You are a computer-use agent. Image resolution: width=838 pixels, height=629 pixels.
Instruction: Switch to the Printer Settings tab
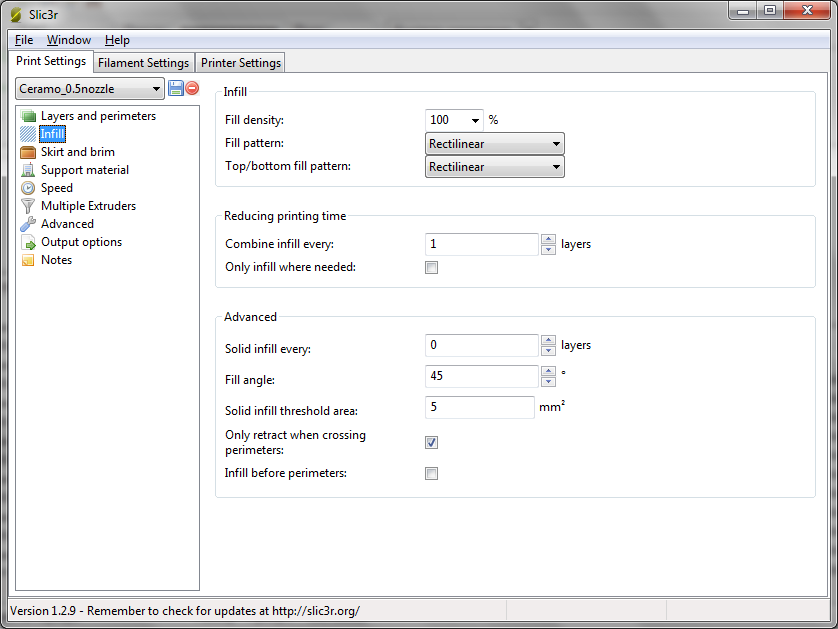[x=240, y=63]
